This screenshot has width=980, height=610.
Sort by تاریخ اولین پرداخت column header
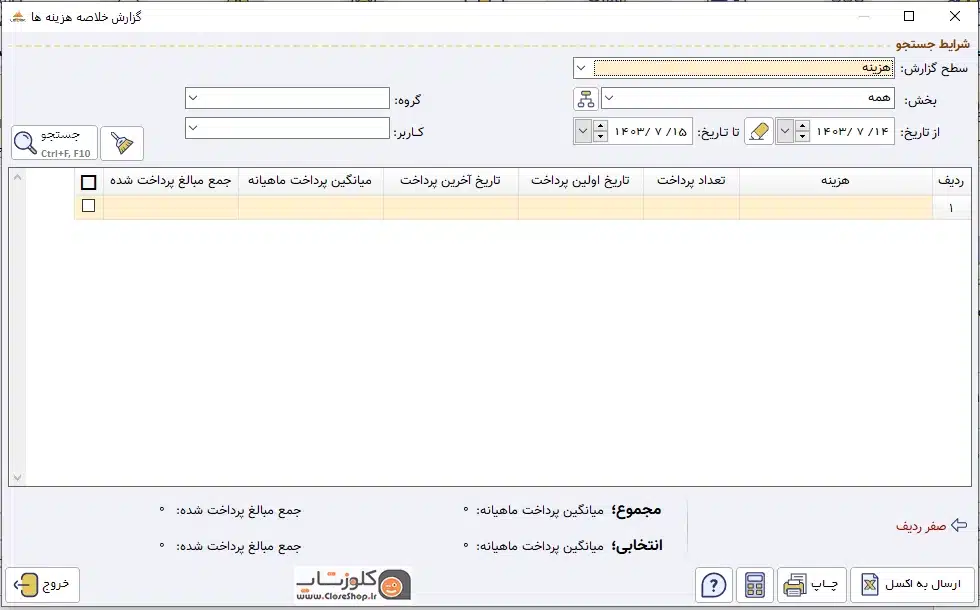[x=581, y=181]
